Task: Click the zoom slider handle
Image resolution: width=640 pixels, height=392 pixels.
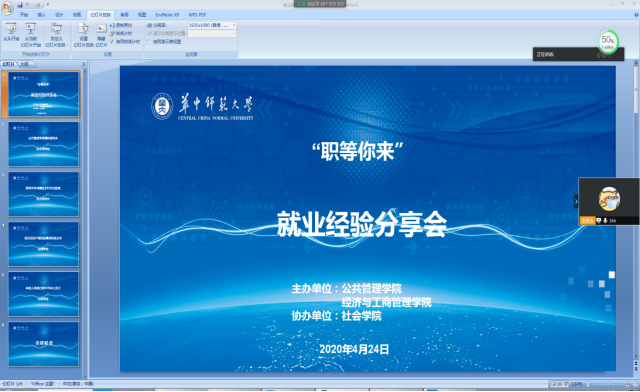Action: pos(608,384)
